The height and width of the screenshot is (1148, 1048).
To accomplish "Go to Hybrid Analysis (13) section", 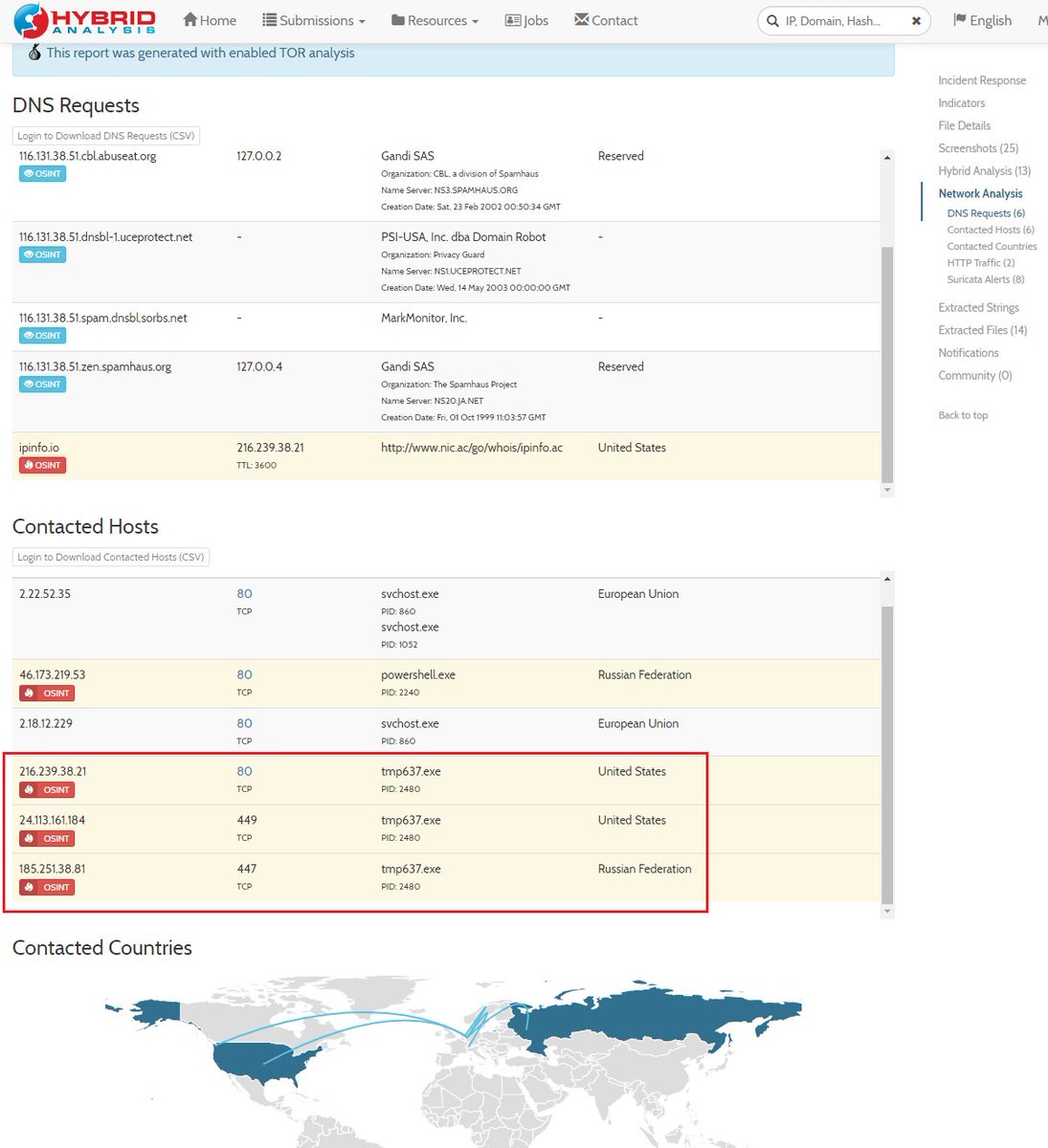I will pyautogui.click(x=984, y=171).
